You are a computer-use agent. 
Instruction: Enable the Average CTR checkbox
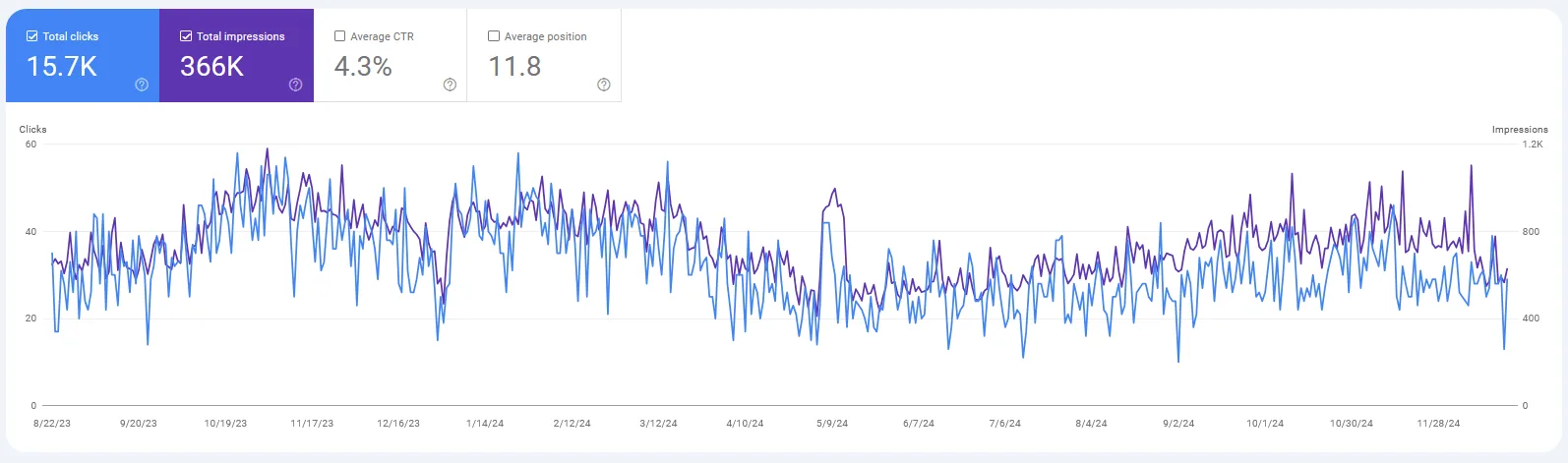click(340, 36)
